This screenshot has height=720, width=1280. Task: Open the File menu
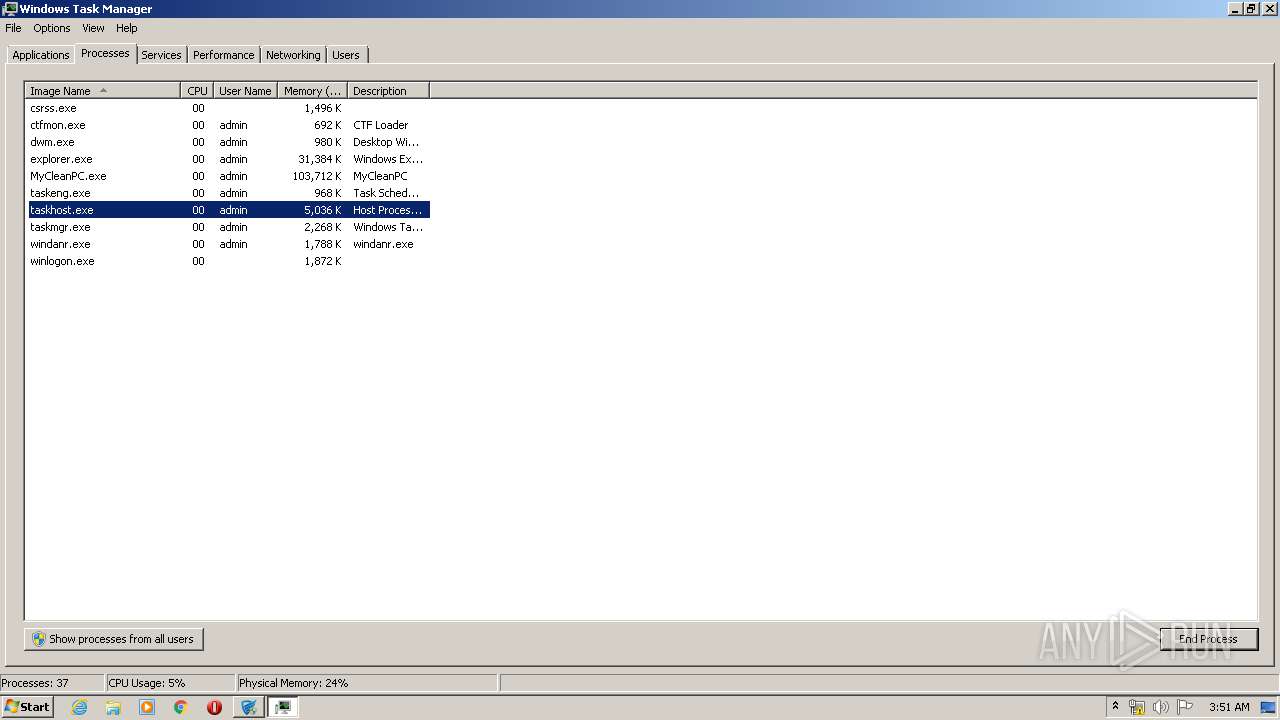(x=13, y=28)
